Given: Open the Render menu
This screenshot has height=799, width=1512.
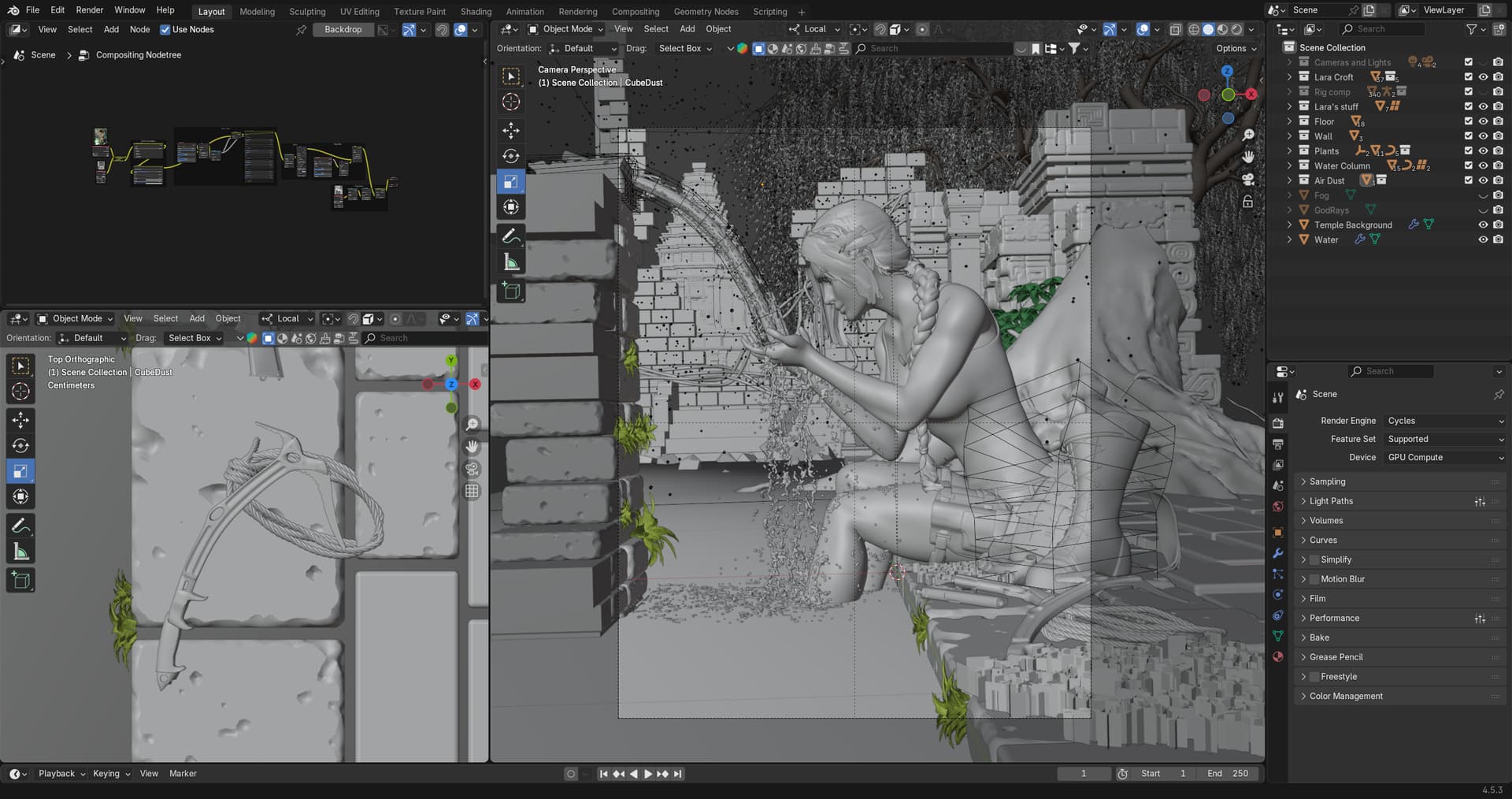Looking at the screenshot, I should (89, 10).
